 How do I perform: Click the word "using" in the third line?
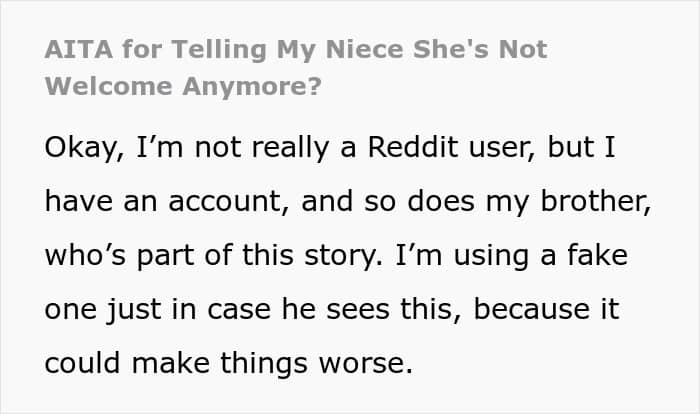(x=491, y=257)
